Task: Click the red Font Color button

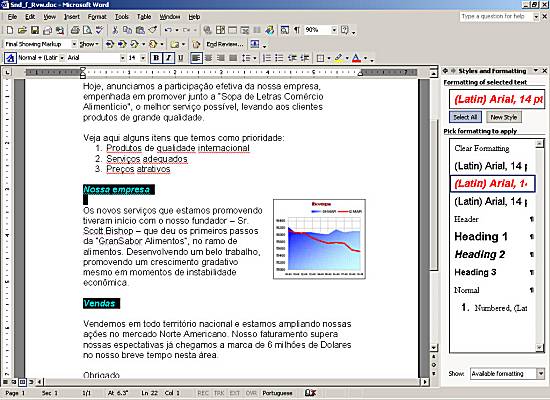Action: click(x=356, y=58)
